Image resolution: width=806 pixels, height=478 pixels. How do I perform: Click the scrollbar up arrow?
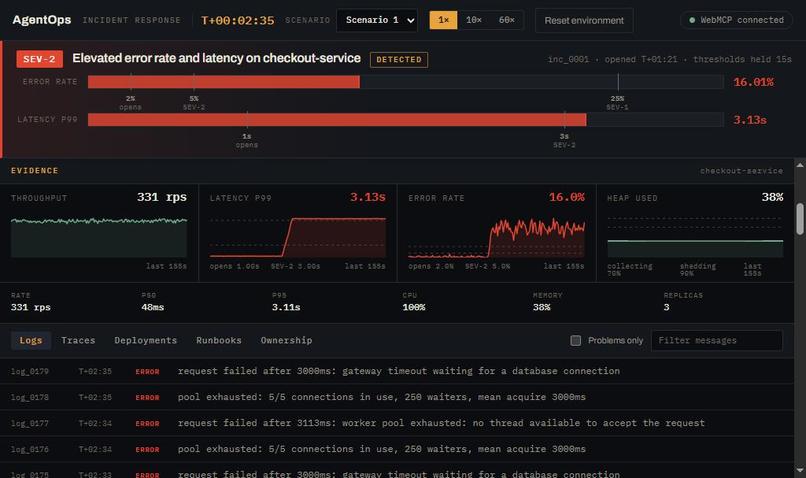click(800, 165)
